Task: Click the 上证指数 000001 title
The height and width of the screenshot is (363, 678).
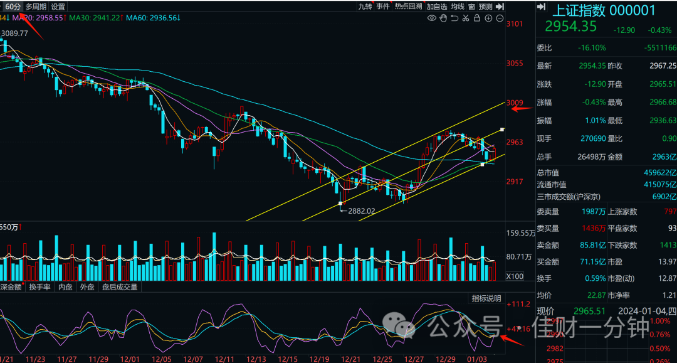Action: point(604,10)
